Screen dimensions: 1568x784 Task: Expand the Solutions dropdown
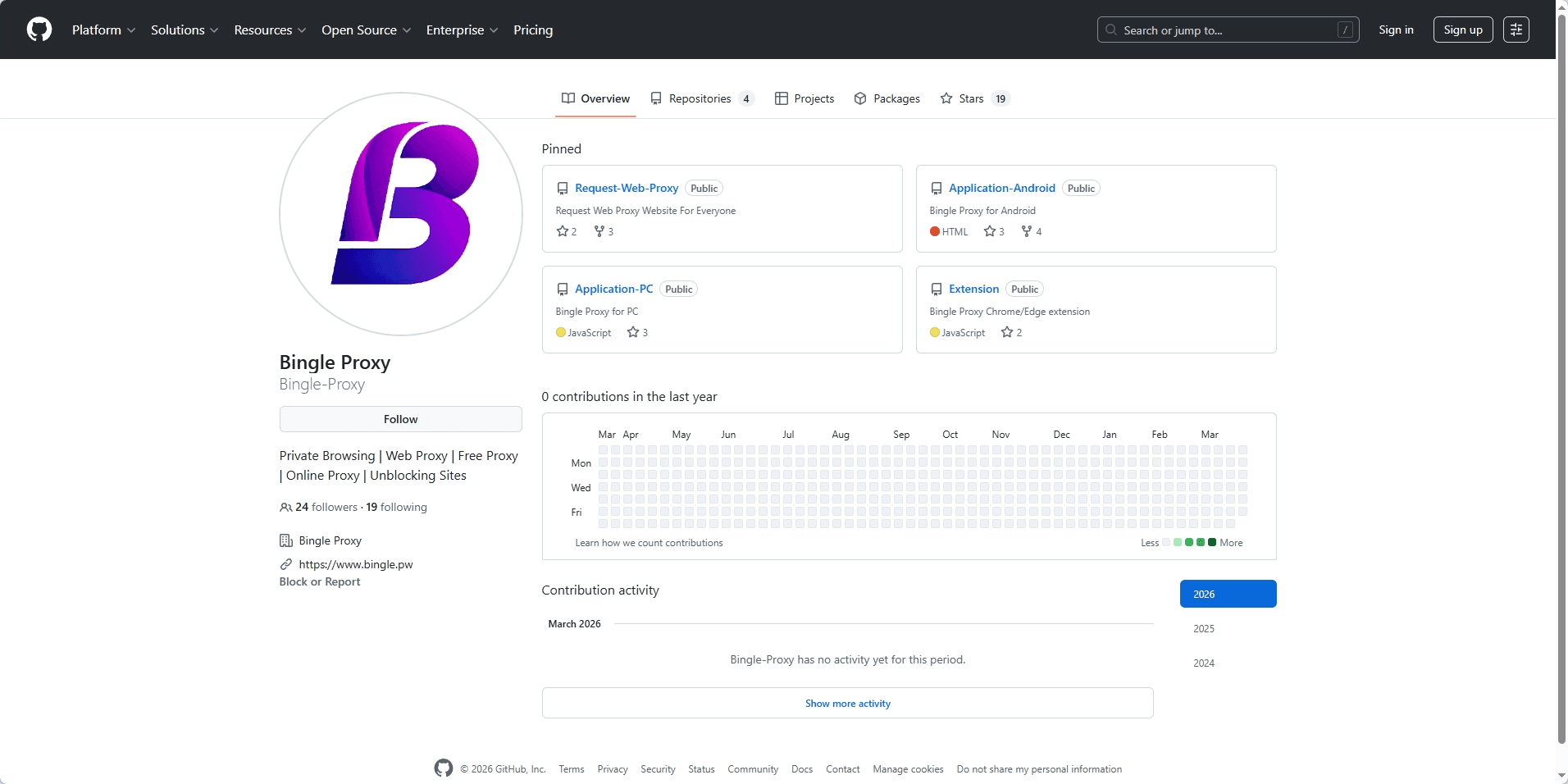[185, 30]
